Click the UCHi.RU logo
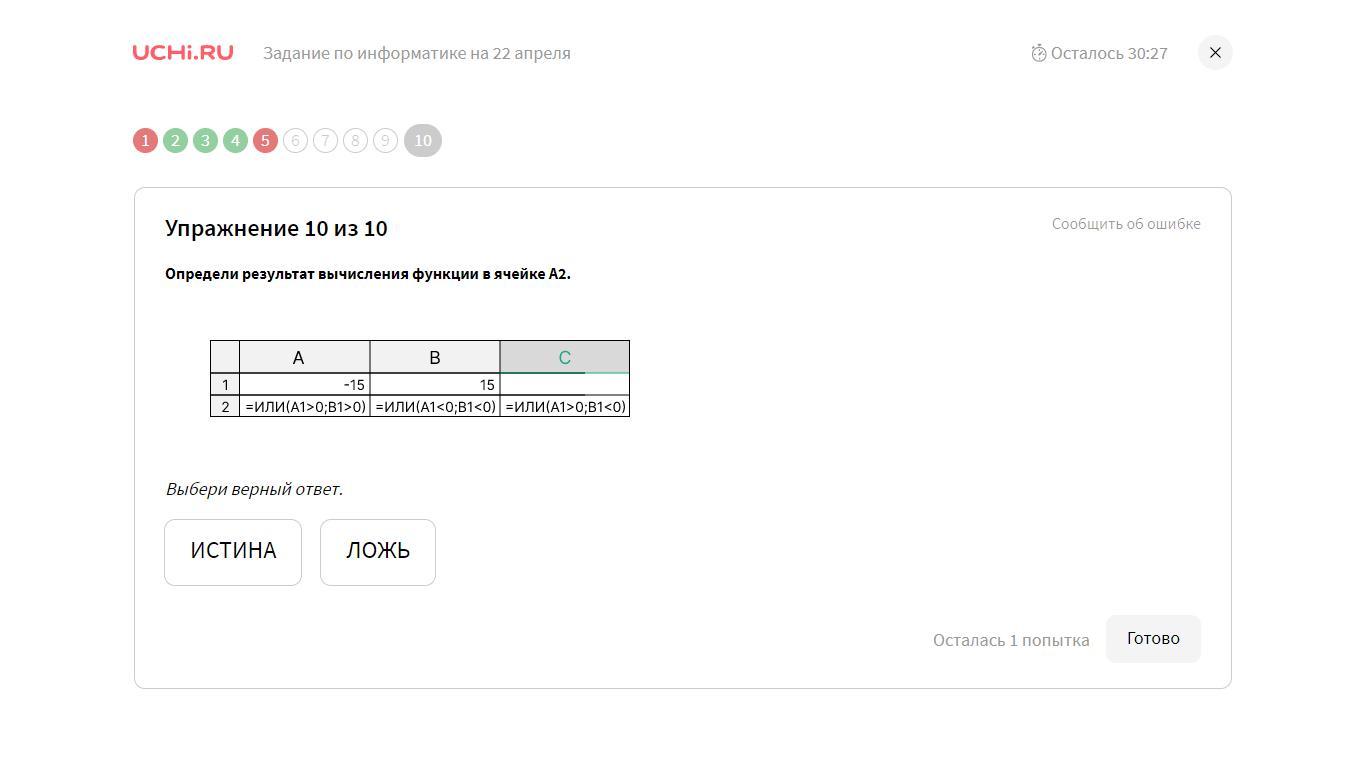The width and height of the screenshot is (1366, 768). coord(183,53)
